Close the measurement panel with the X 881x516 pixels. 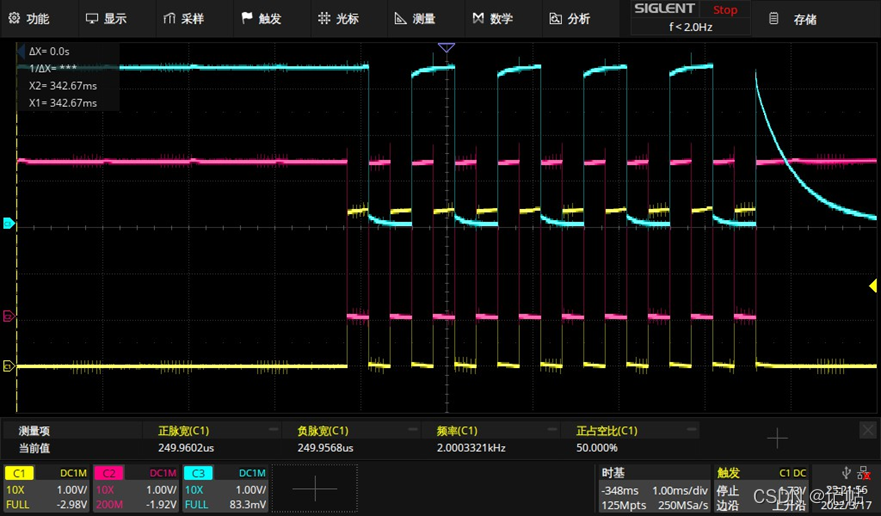[x=868, y=431]
